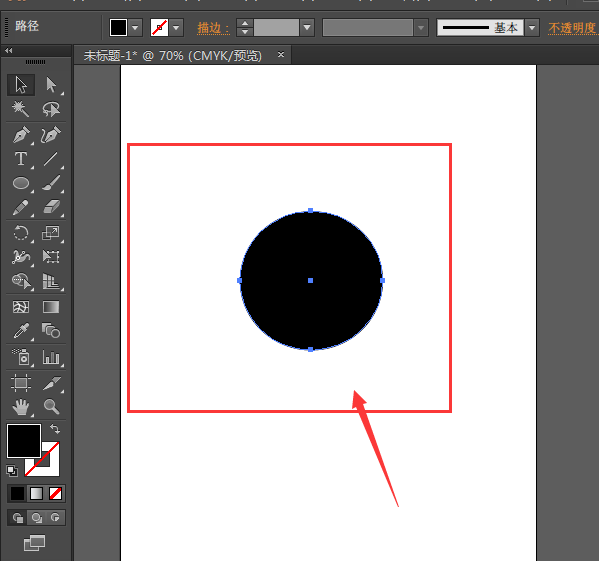The image size is (599, 561).
Task: Switch to the 未标题-1 document tab
Action: [x=173, y=56]
